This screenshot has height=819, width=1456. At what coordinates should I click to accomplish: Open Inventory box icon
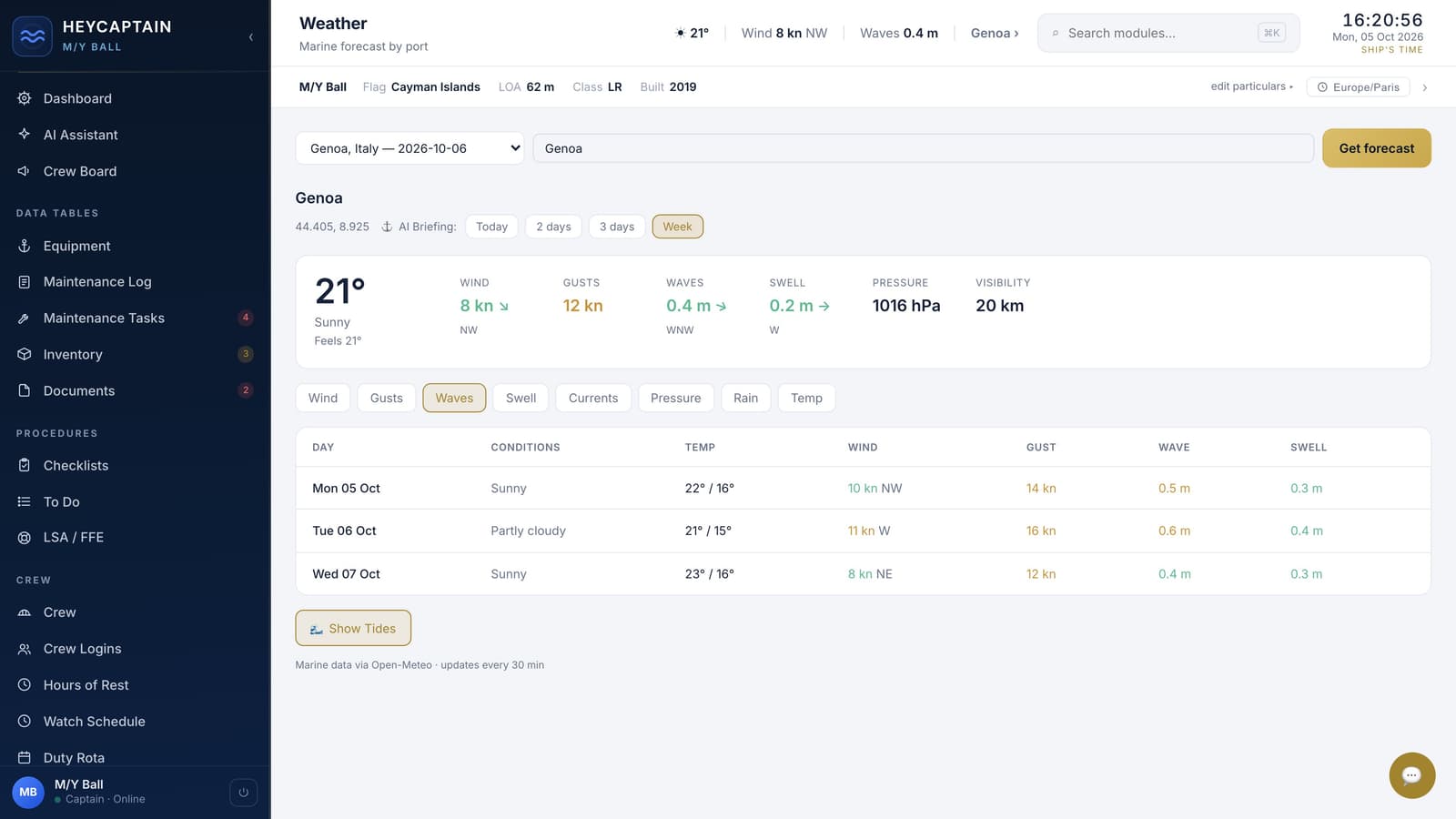25,354
